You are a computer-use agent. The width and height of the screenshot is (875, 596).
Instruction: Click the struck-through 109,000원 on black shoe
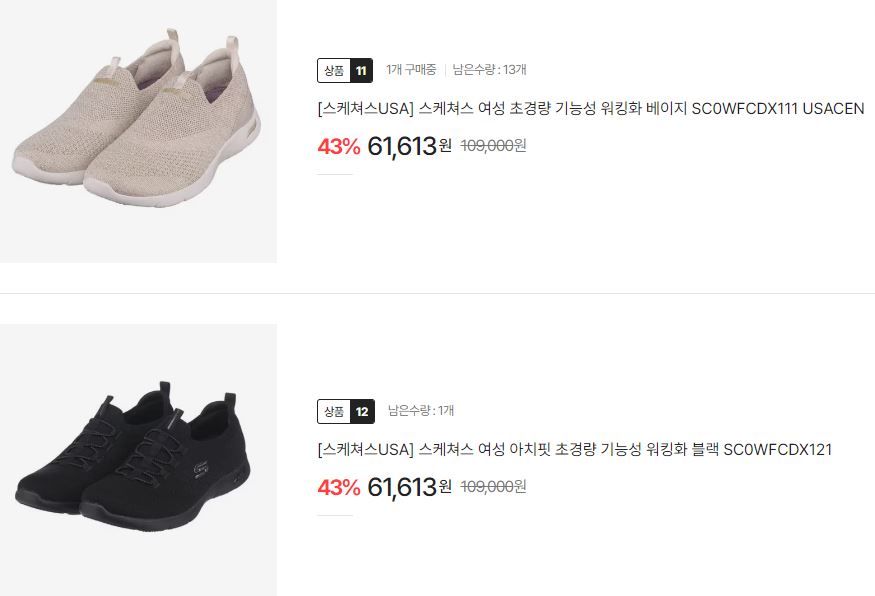point(493,487)
